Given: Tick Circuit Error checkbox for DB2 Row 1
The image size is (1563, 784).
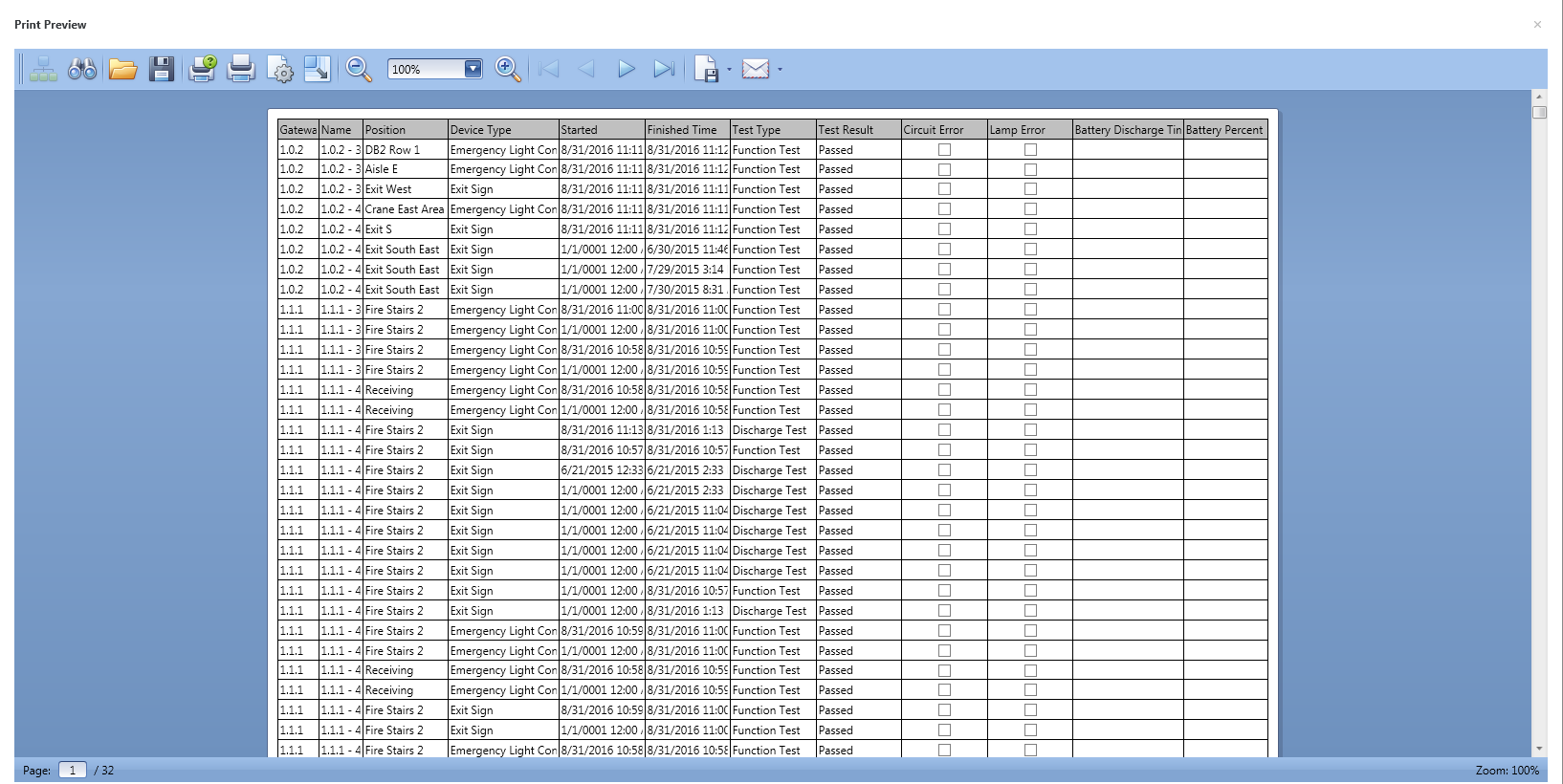Looking at the screenshot, I should tap(944, 150).
